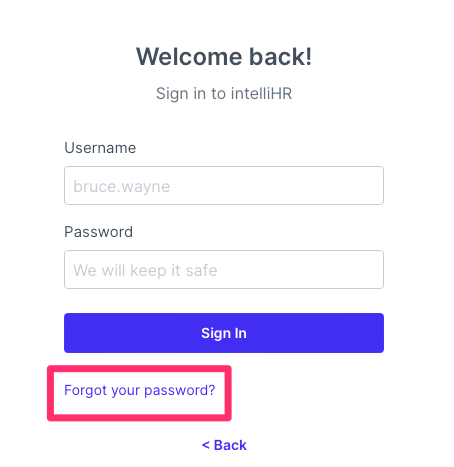This screenshot has width=454, height=467.
Task: Submit with the Sign In button
Action: coord(224,333)
